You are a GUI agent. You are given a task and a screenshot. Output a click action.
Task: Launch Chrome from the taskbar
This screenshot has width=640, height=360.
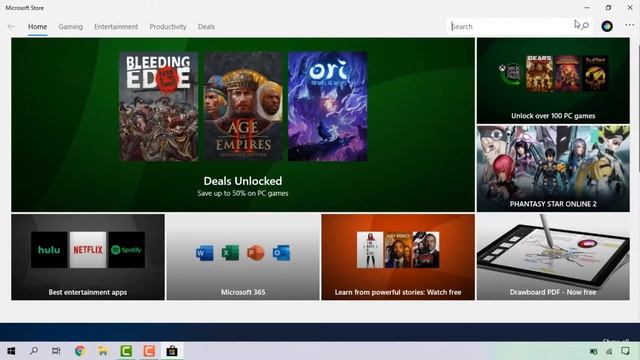point(80,351)
